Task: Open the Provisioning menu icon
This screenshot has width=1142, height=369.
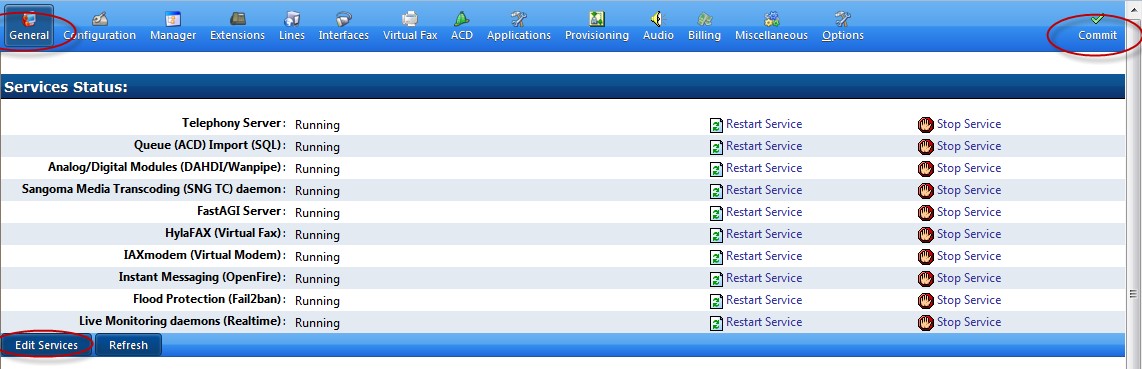Action: click(596, 18)
